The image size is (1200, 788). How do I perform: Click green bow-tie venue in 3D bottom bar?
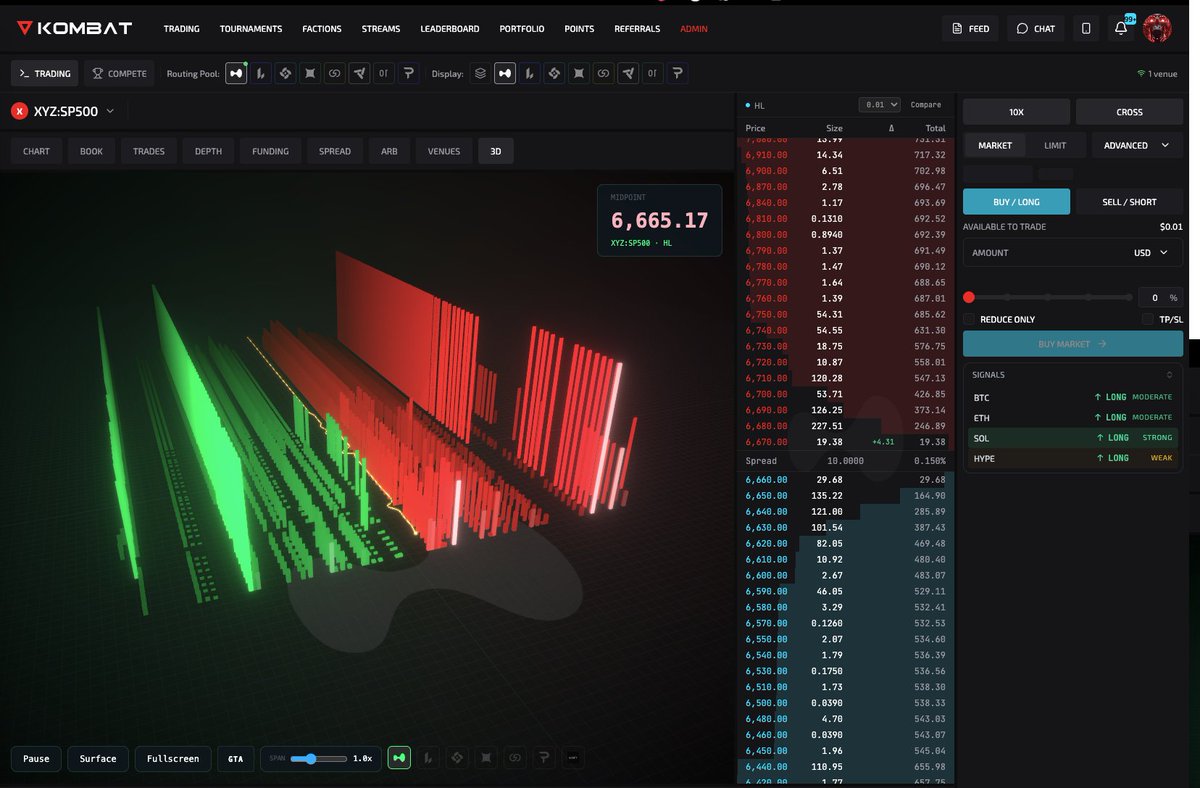tap(399, 758)
